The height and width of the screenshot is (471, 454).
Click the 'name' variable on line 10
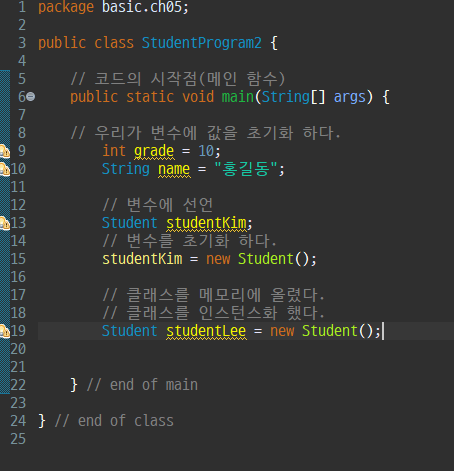174,169
